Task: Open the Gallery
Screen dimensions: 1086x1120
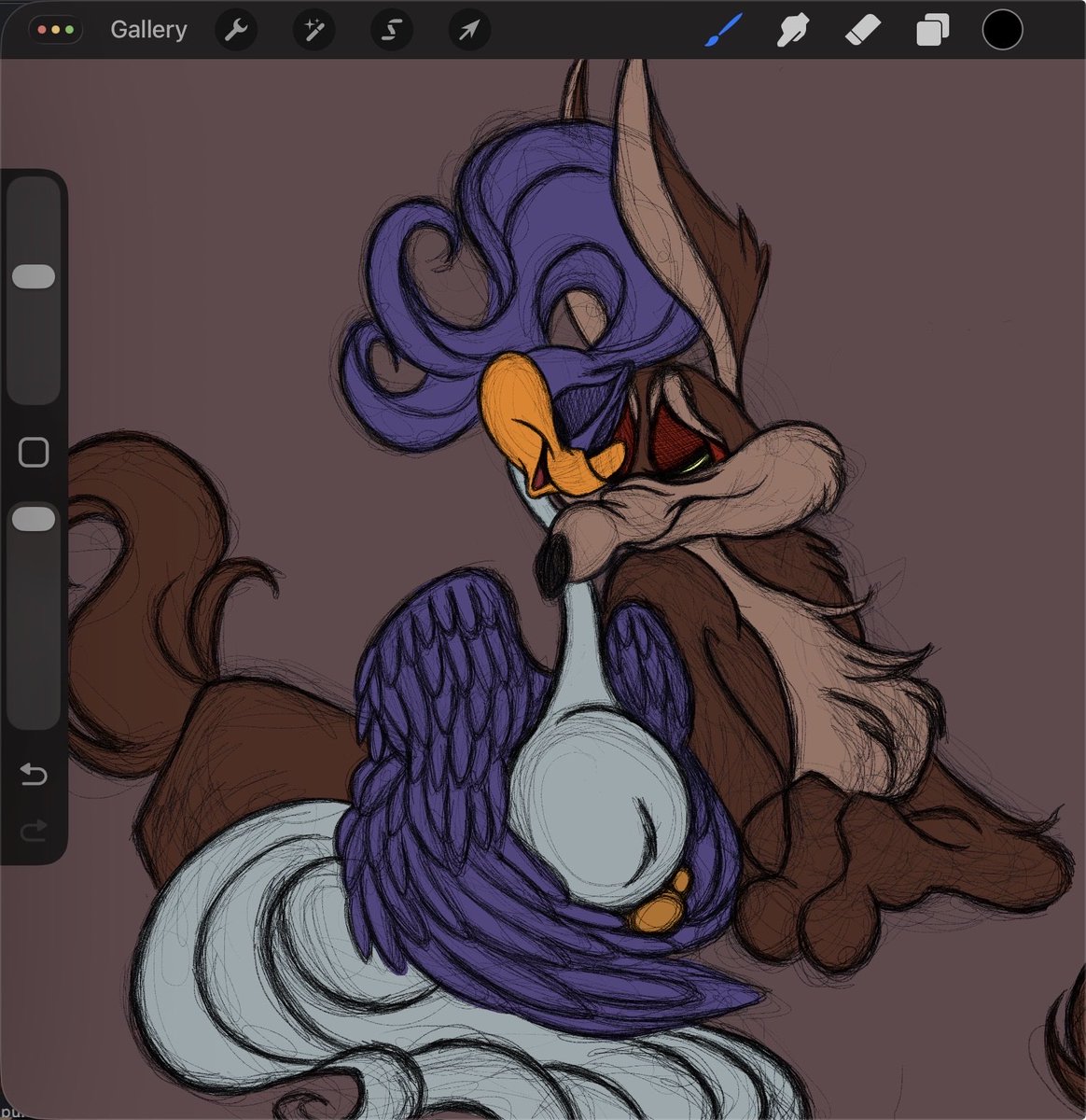Action: pos(148,30)
